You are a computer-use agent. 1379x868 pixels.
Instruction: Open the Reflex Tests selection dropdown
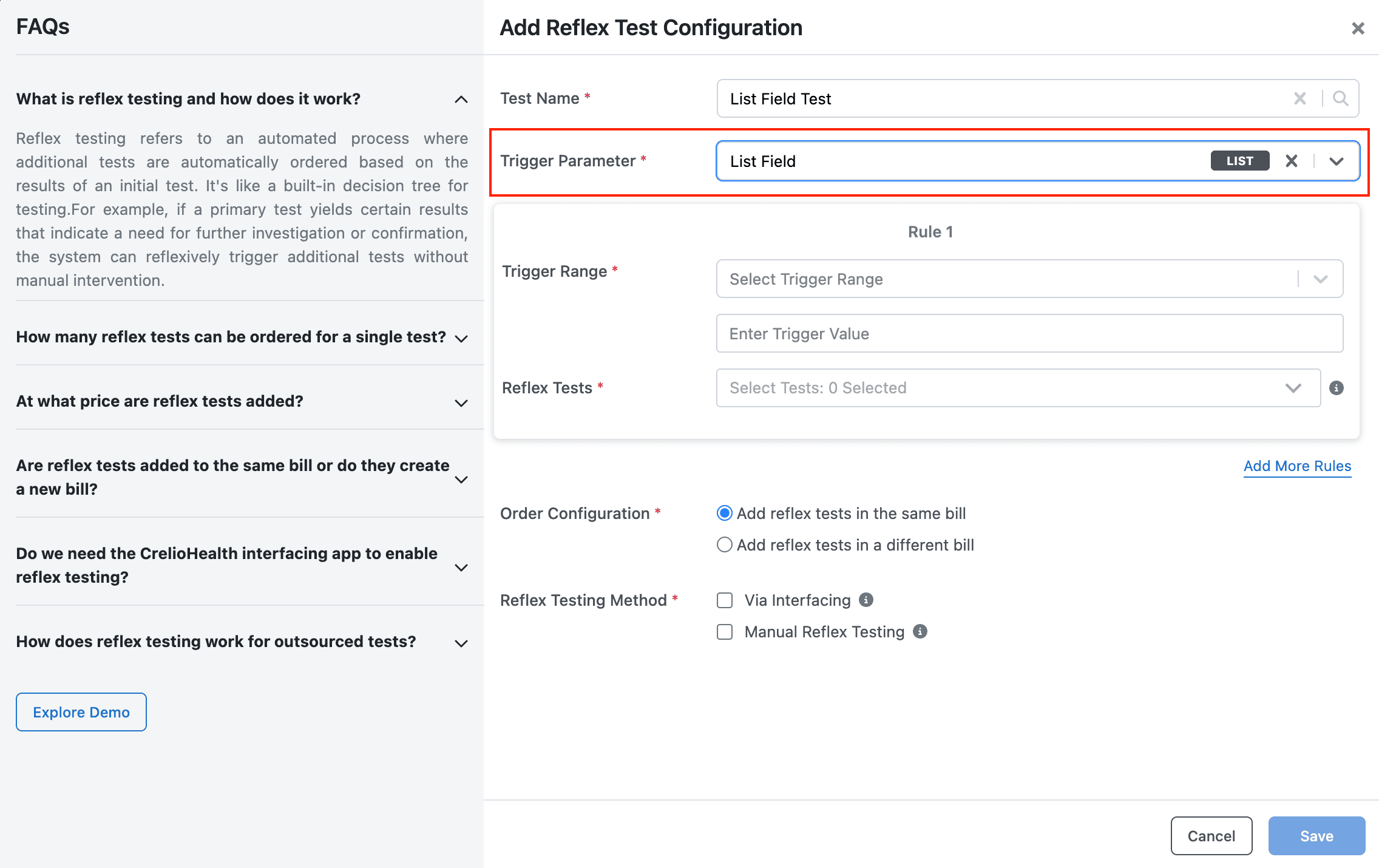click(1018, 388)
